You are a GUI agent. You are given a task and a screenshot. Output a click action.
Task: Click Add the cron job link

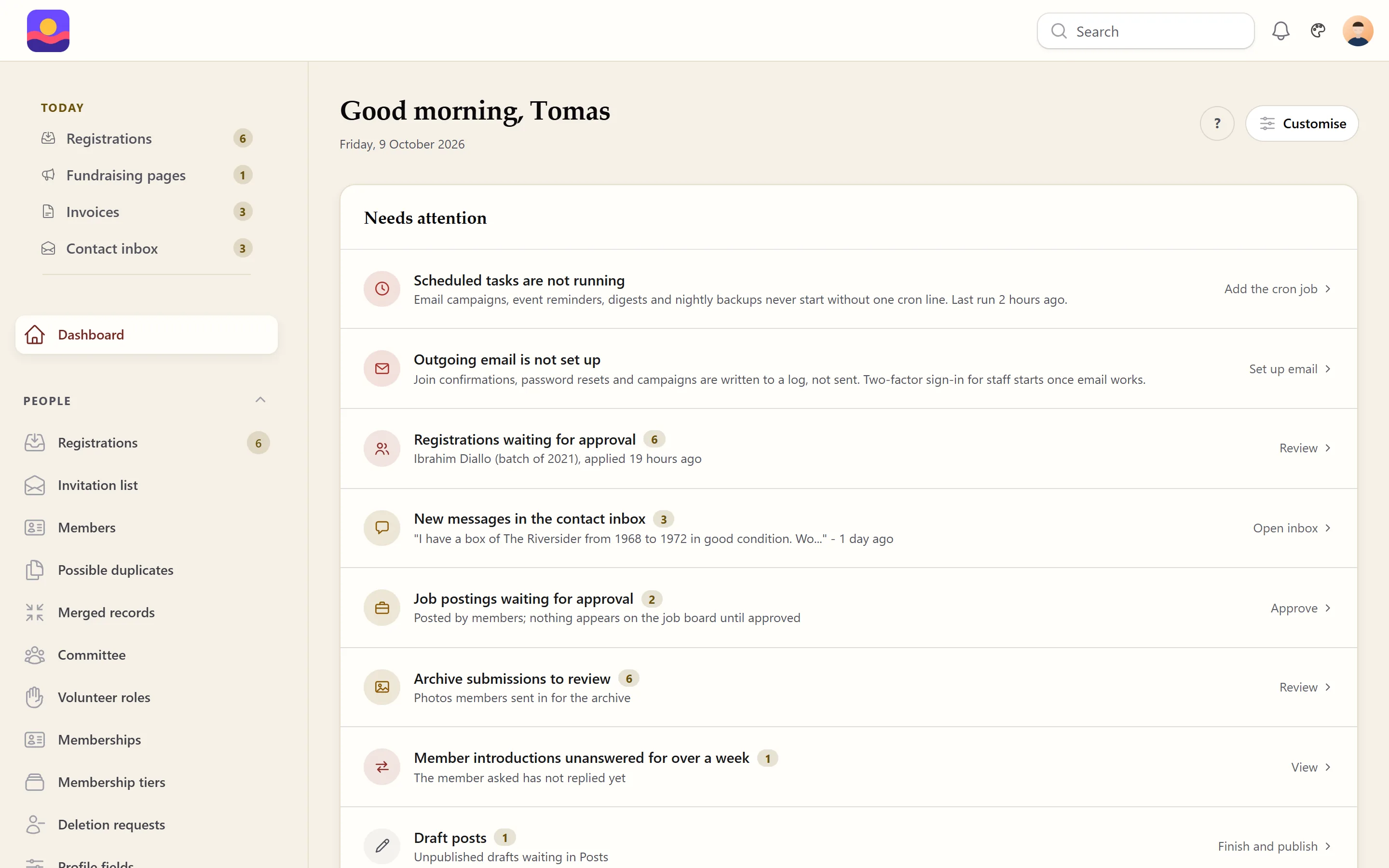1277,289
